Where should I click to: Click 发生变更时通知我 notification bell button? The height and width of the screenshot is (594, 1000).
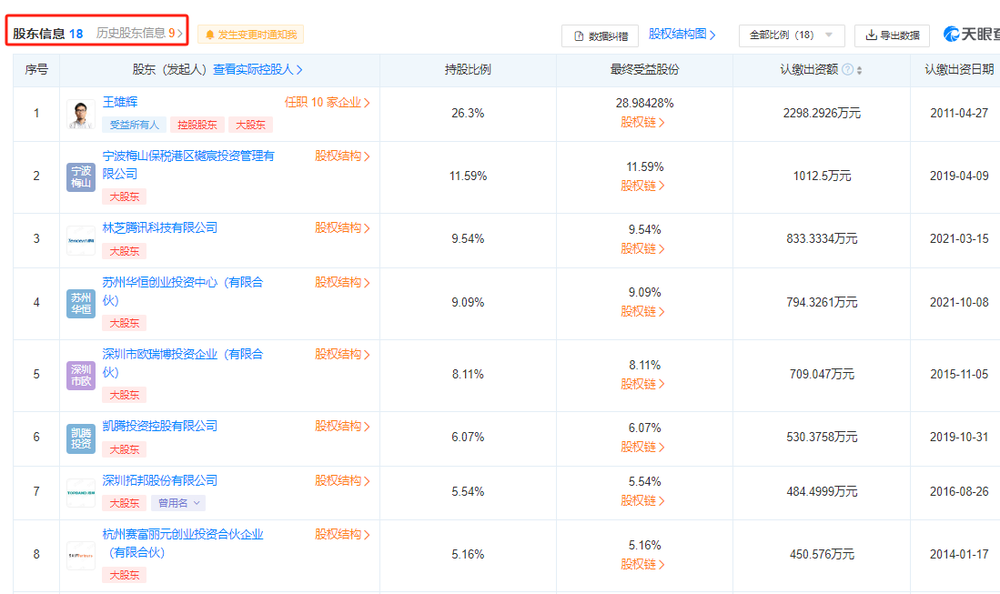tap(251, 34)
